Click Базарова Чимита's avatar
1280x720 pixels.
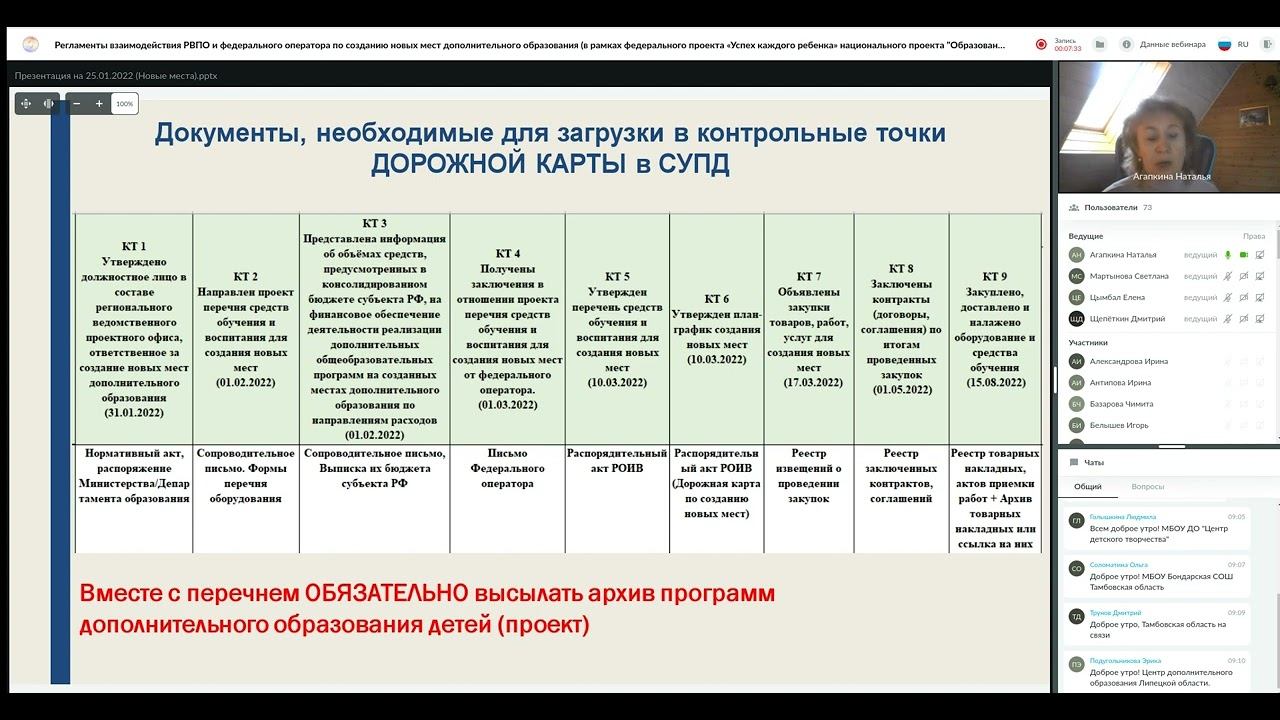1077,404
